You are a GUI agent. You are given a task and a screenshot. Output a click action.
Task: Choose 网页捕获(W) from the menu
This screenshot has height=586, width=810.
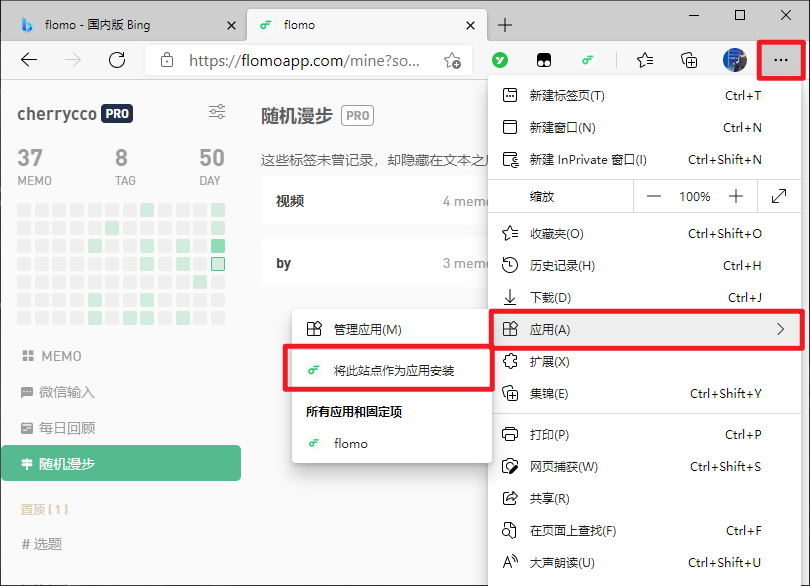pos(646,467)
